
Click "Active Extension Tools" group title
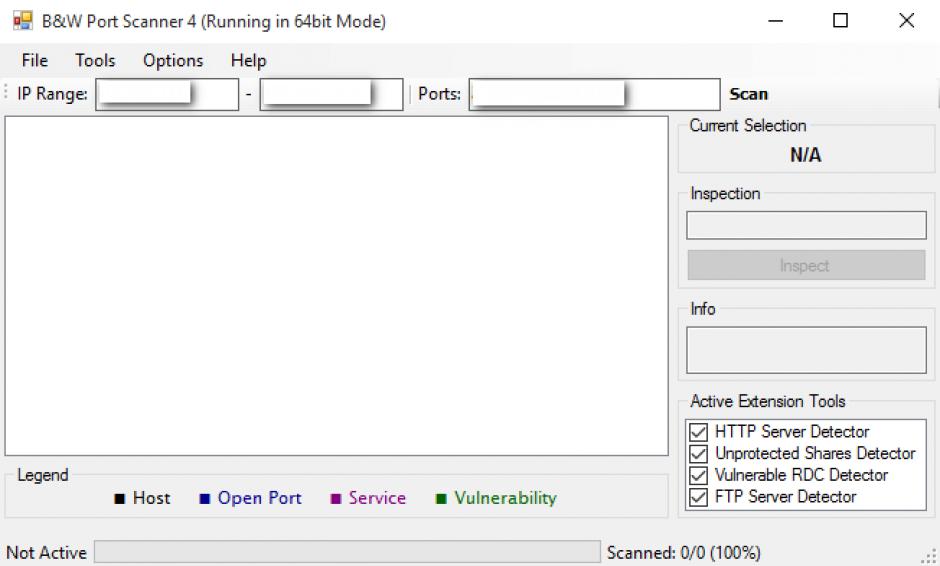(x=767, y=401)
